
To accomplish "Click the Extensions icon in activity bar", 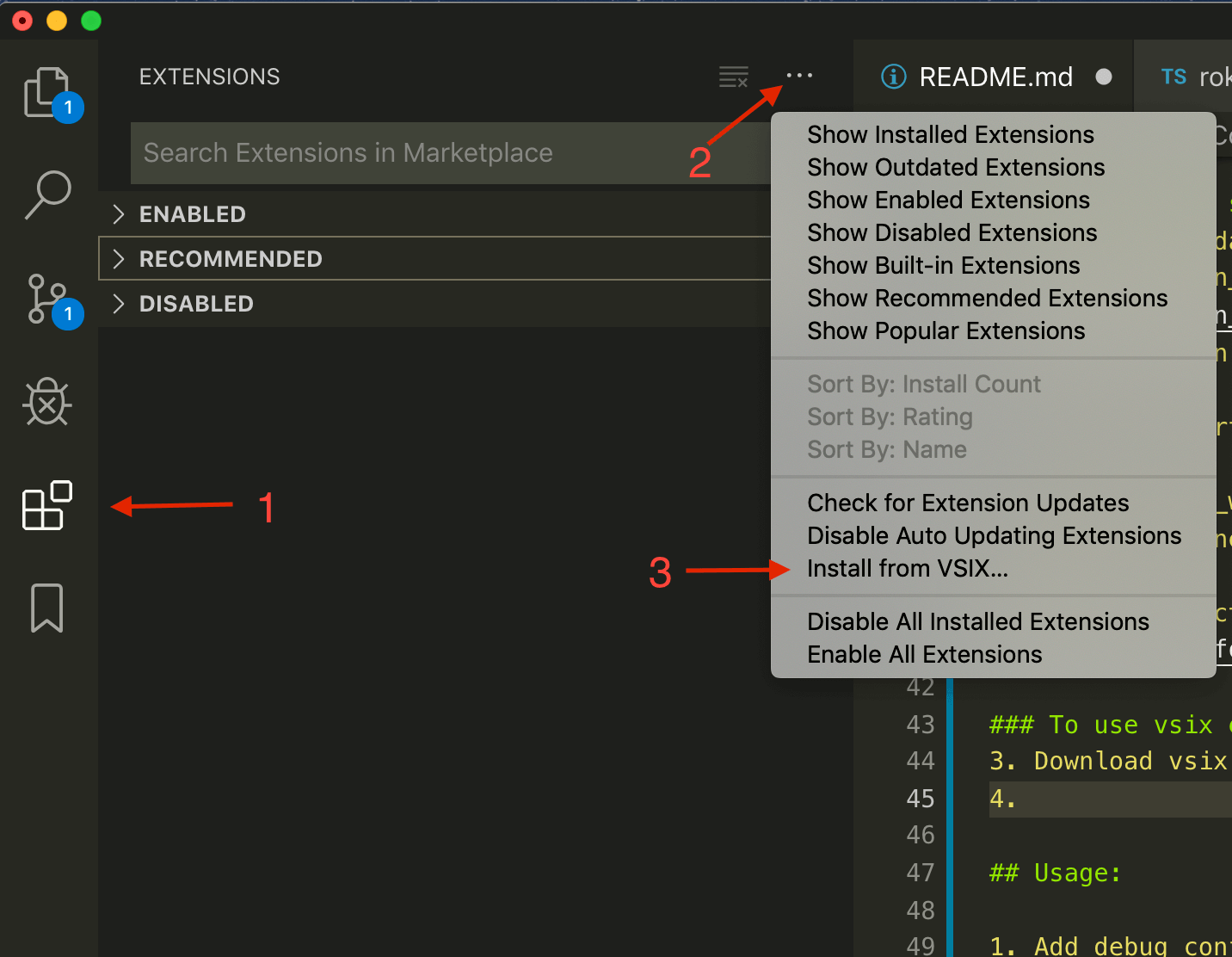I will click(47, 505).
